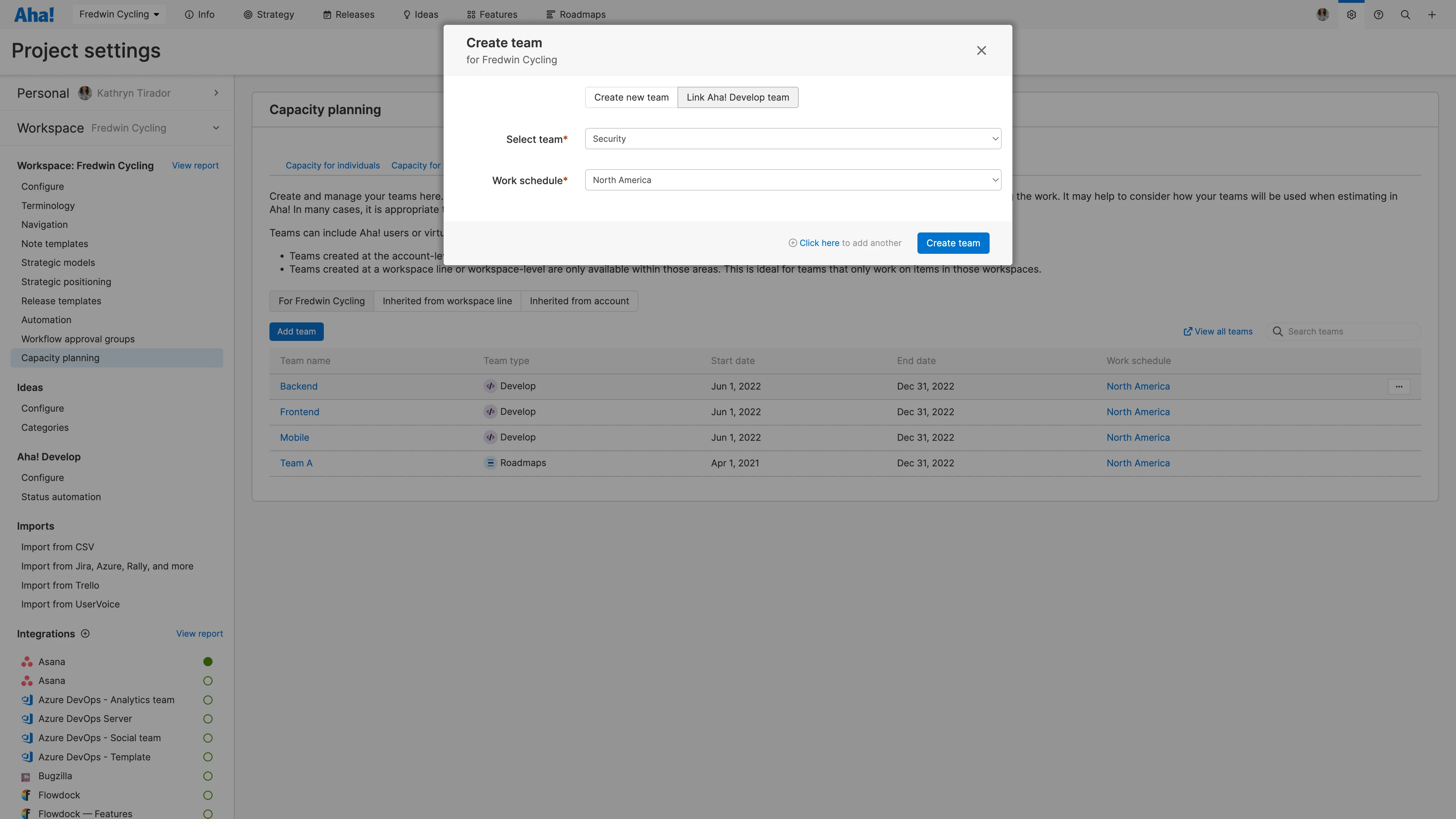Viewport: 1456px width, 819px height.
Task: Open settings gear icon in top bar
Action: [1351, 15]
